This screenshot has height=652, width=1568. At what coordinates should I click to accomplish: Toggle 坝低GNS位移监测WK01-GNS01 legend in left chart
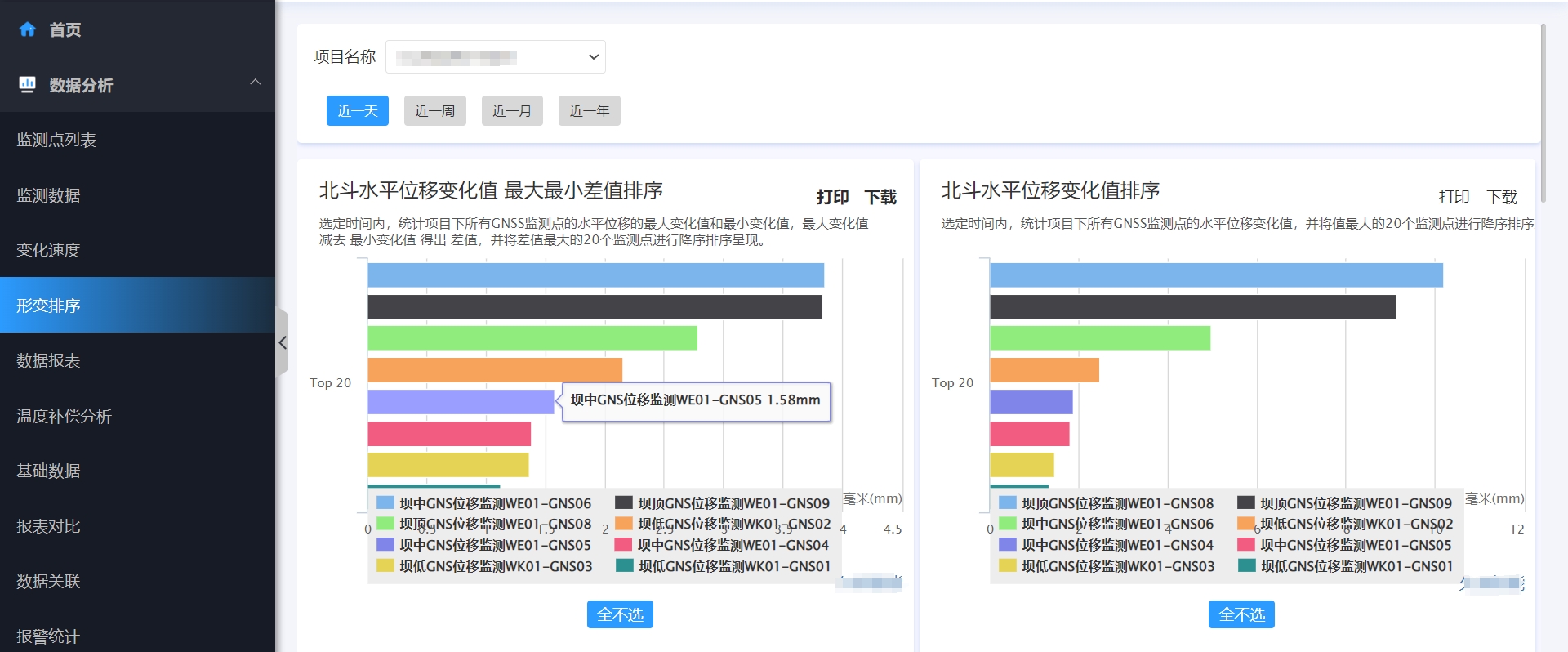pyautogui.click(x=723, y=566)
